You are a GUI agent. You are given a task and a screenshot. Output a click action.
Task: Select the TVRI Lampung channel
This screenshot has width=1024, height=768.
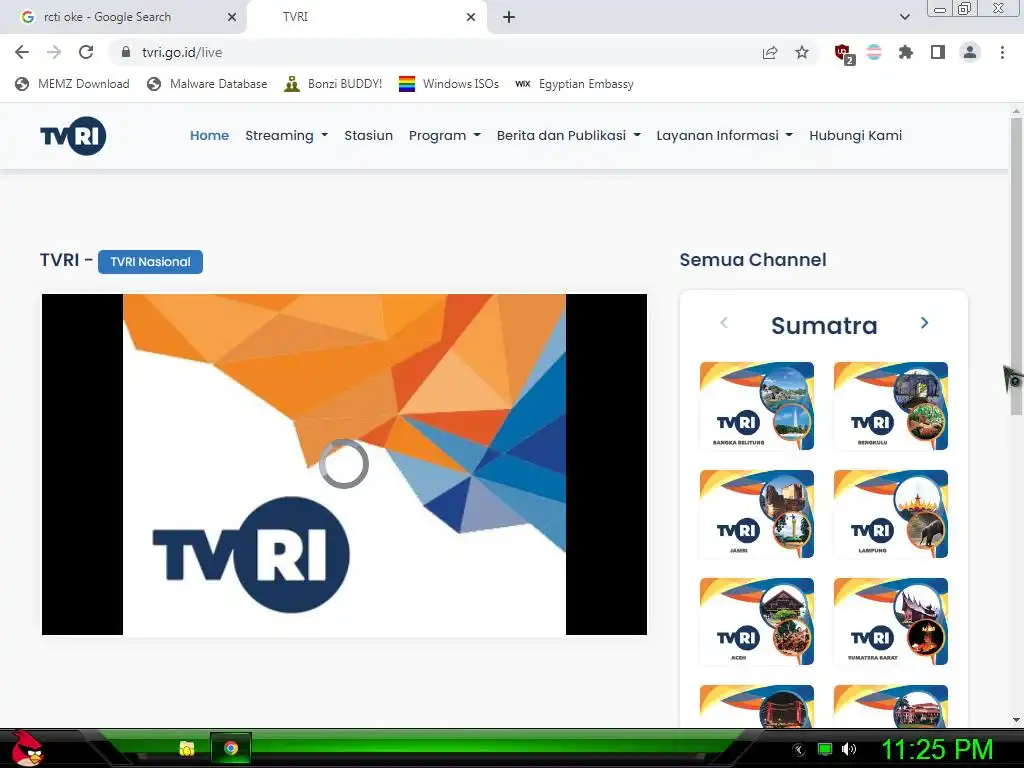(891, 514)
